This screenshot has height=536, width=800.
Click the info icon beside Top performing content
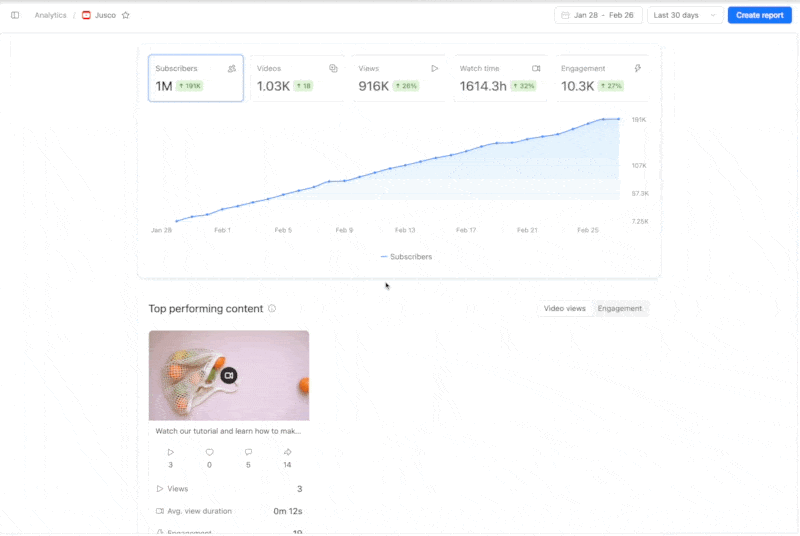tap(272, 309)
